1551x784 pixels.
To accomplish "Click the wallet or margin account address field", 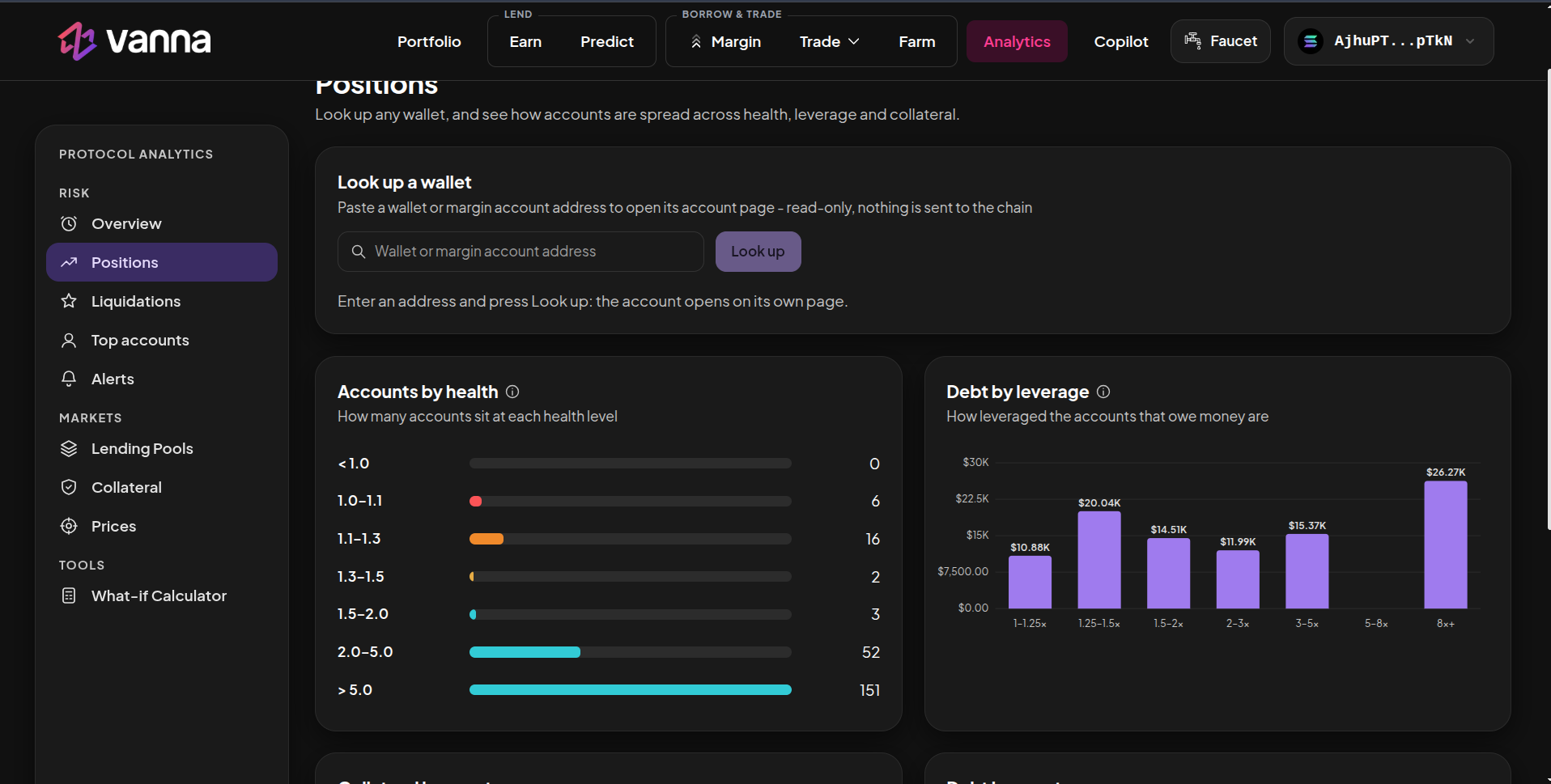I will pyautogui.click(x=521, y=252).
